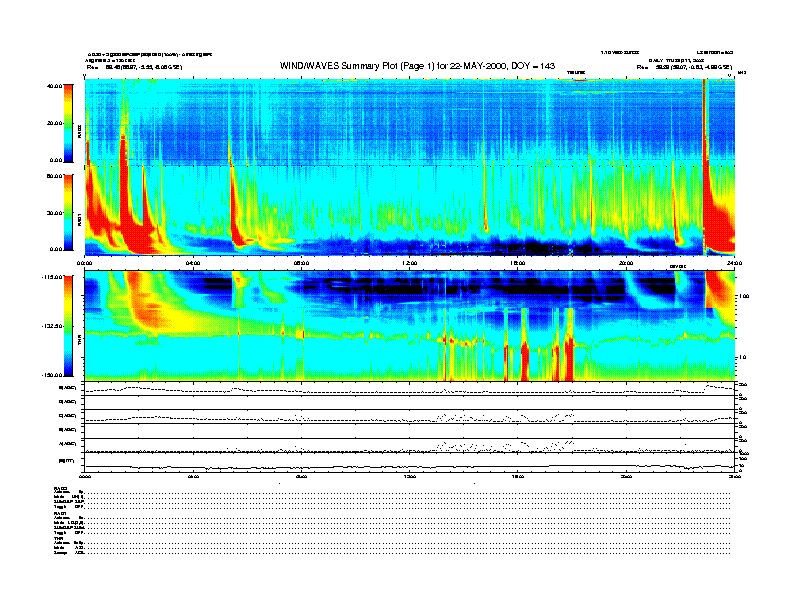Image resolution: width=792 pixels, height=612 pixels.
Task: Click the RAD2 status block header
Action: pos(60,487)
